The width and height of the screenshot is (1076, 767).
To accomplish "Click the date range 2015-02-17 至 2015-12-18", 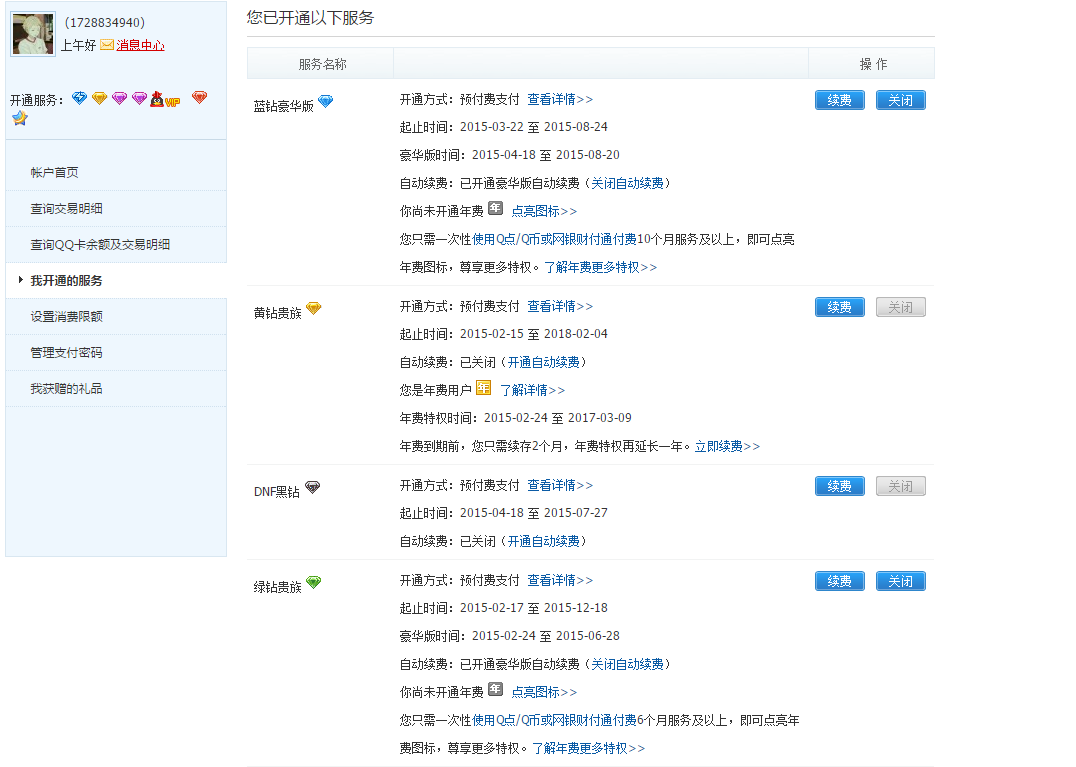I will point(534,608).
